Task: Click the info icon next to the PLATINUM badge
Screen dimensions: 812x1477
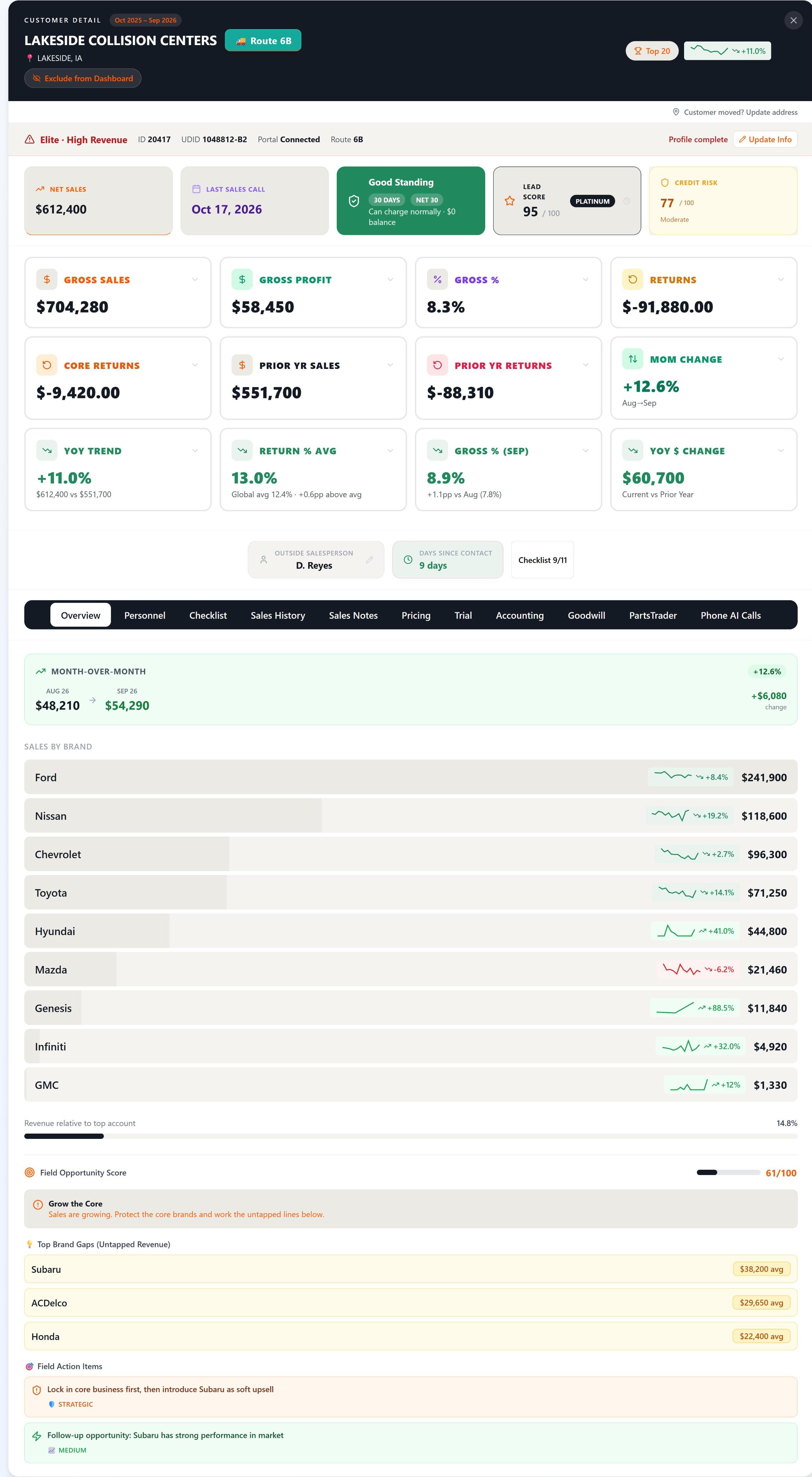Action: pyautogui.click(x=626, y=201)
